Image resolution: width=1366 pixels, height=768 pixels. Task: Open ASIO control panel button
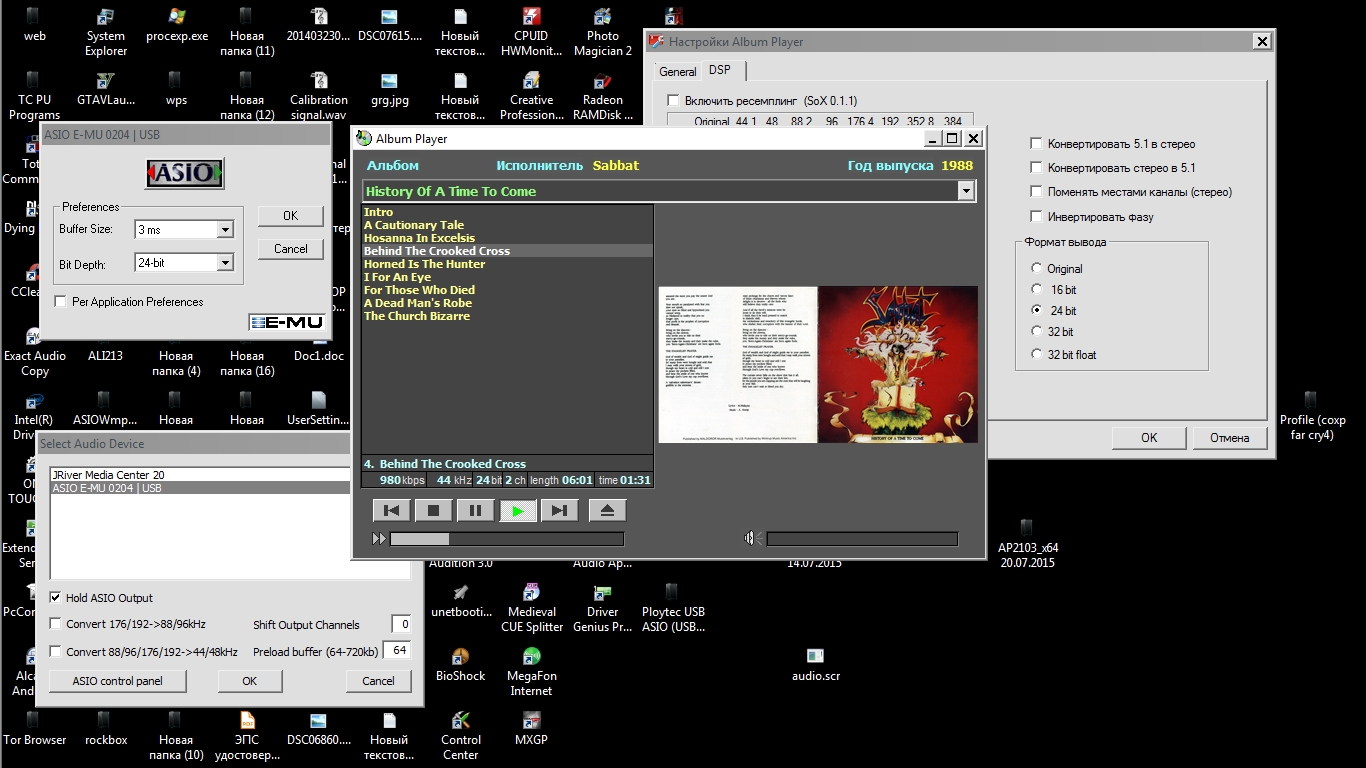tap(117, 681)
